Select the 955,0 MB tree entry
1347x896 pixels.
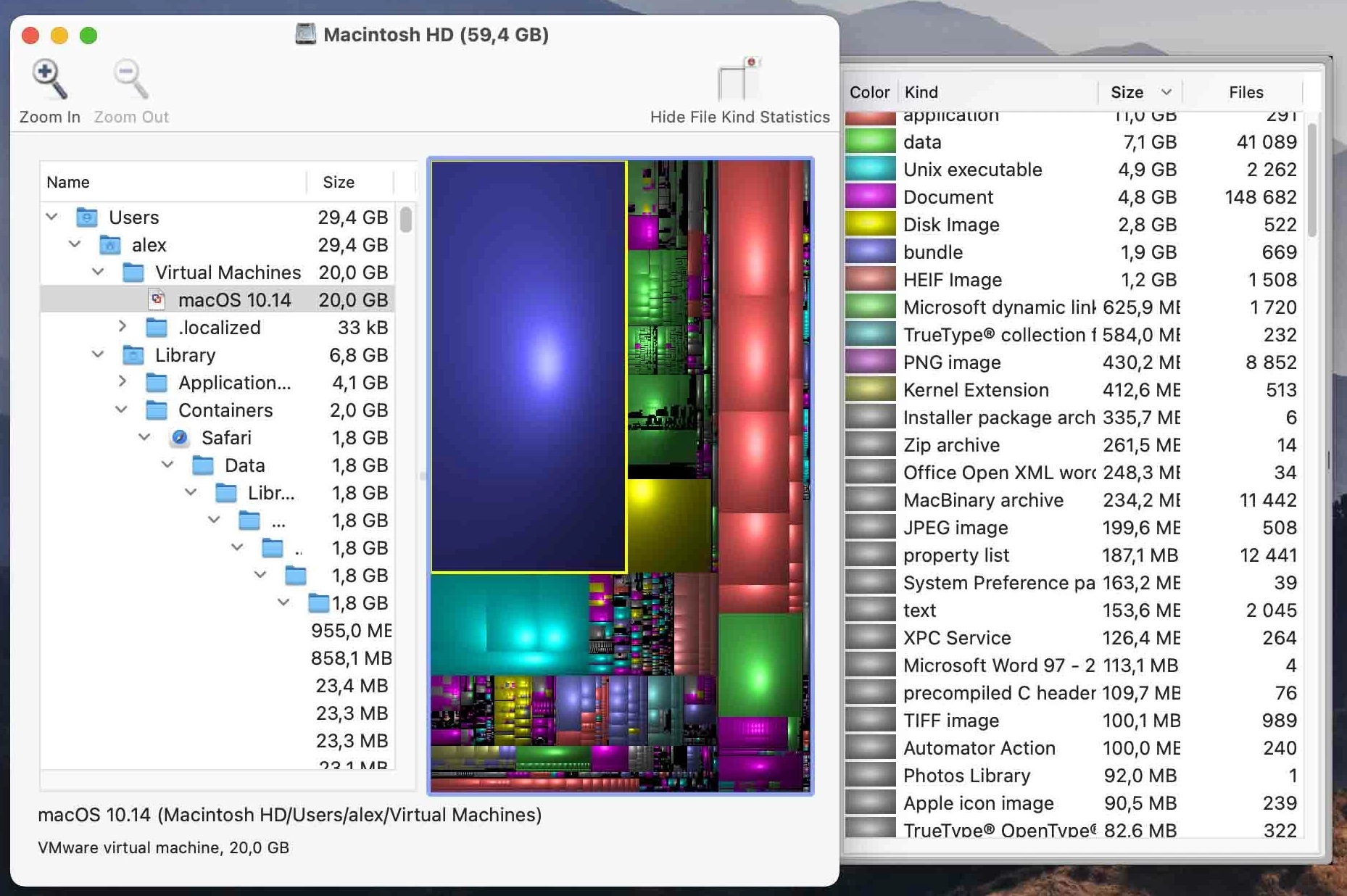[x=217, y=631]
